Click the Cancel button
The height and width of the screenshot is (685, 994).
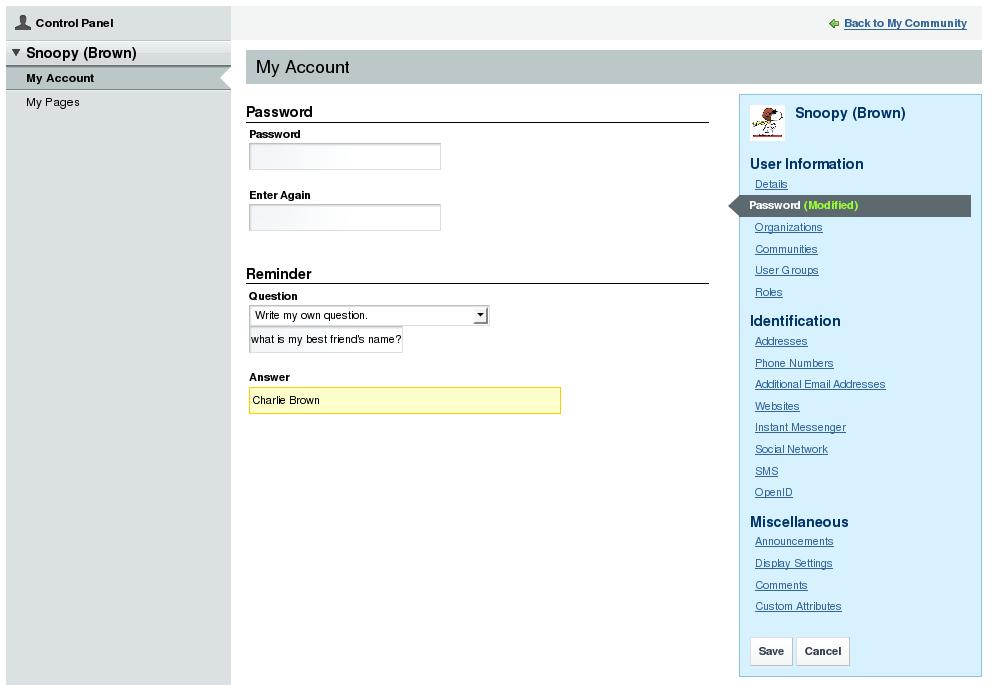pyautogui.click(x=822, y=651)
